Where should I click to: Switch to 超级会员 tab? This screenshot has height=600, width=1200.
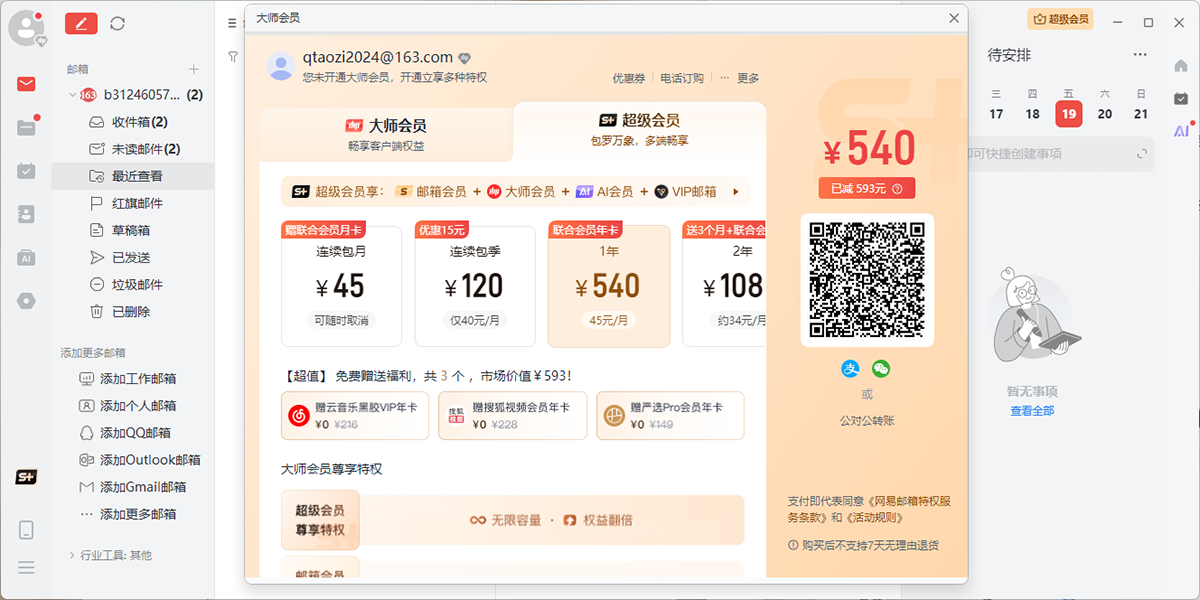point(639,128)
